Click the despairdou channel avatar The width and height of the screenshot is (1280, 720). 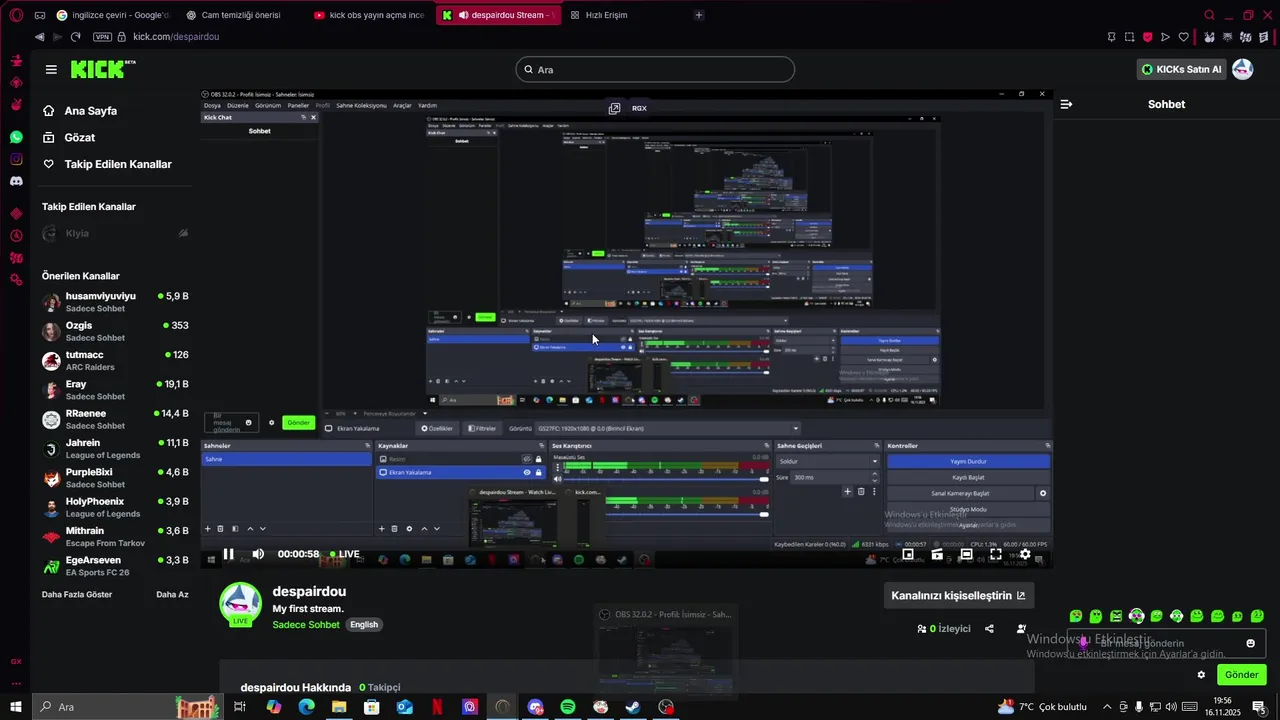[x=240, y=603]
